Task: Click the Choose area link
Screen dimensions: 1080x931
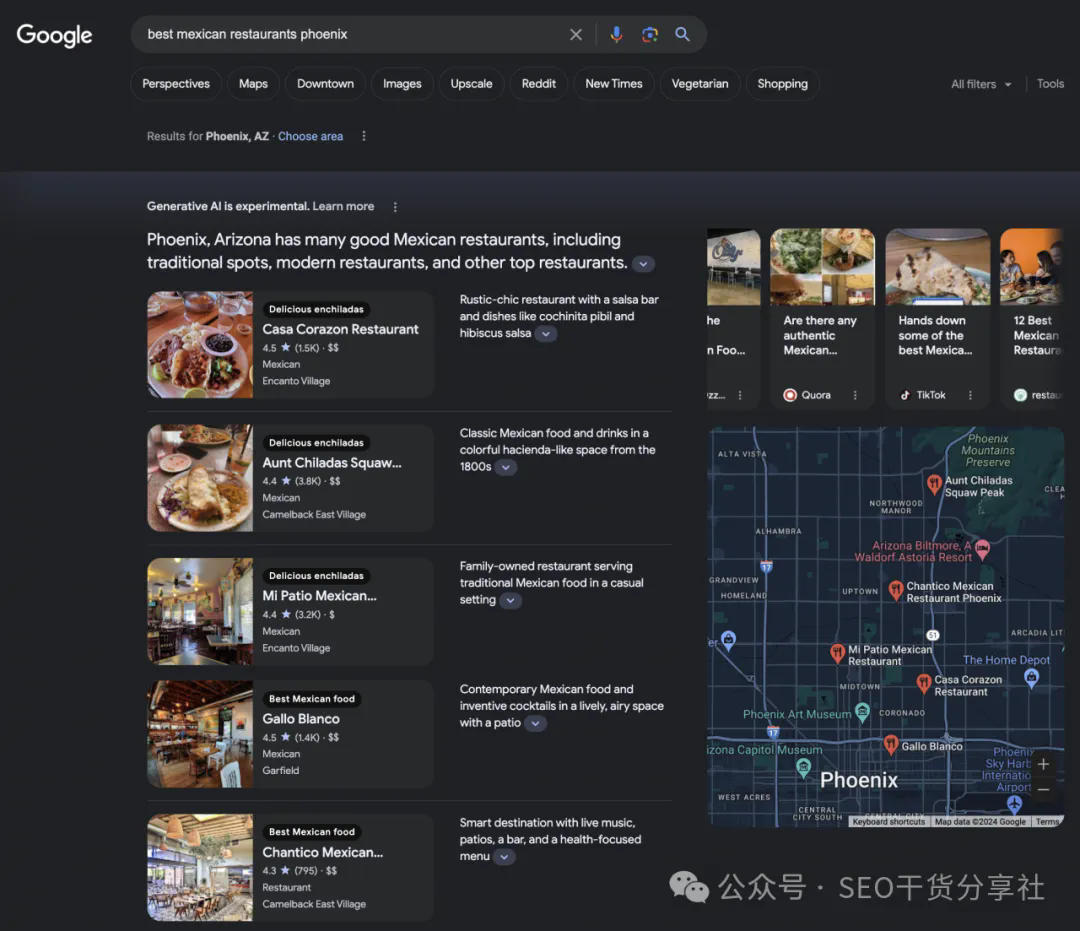Action: 311,136
